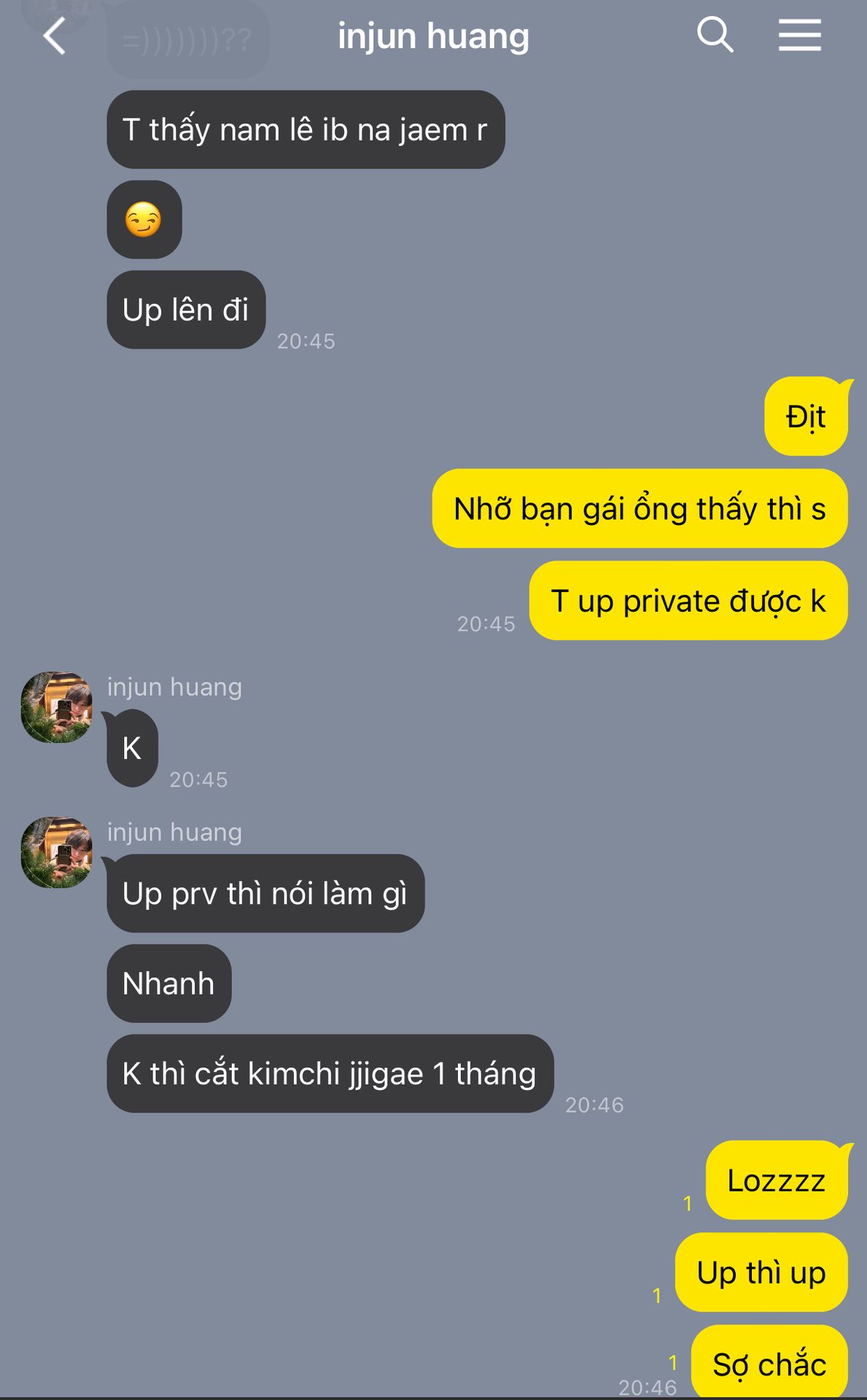Open the chat search magnifier

pos(715,34)
